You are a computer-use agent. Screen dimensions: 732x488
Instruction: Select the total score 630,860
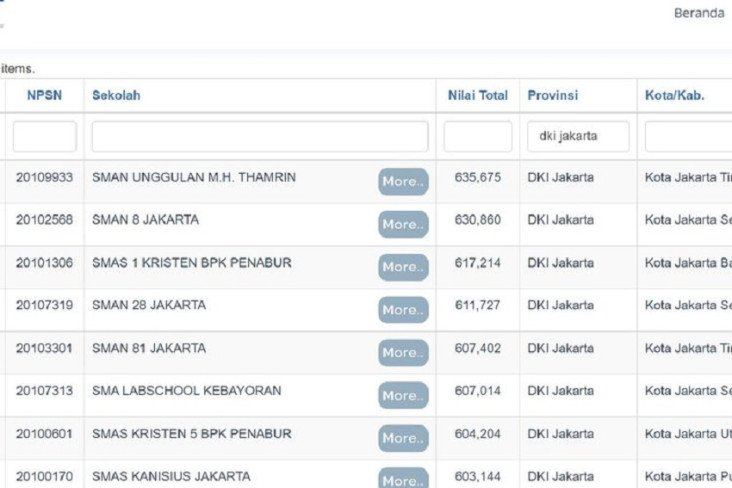(478, 220)
